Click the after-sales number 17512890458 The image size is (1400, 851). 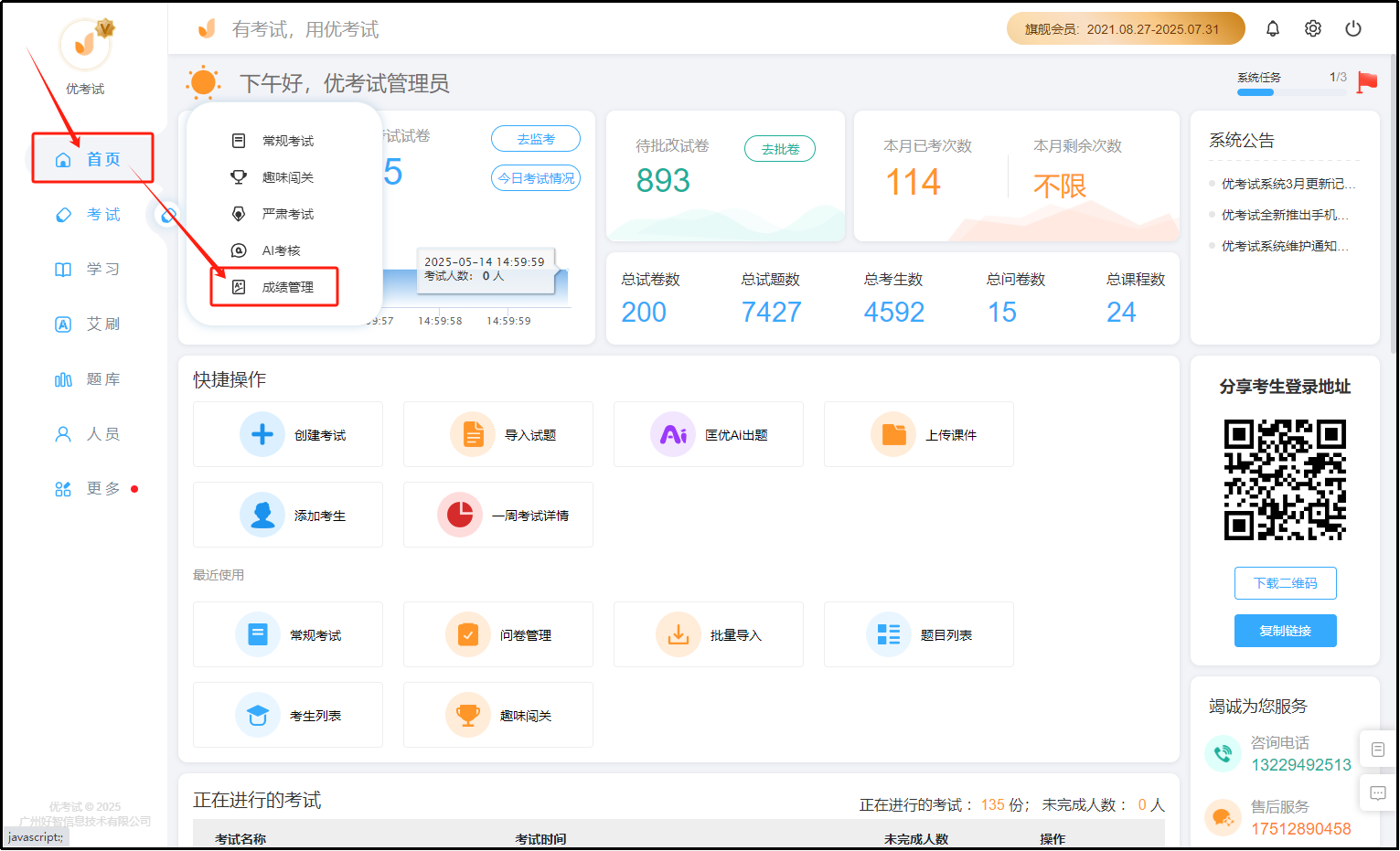tap(1301, 829)
